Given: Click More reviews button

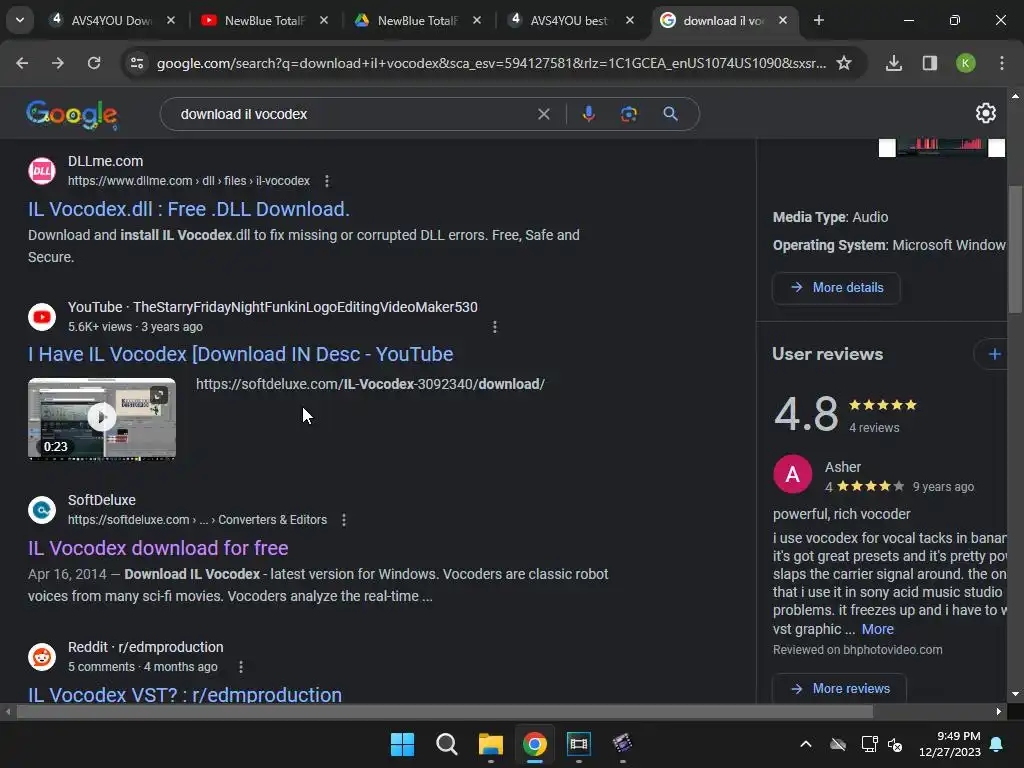Looking at the screenshot, I should pos(840,688).
